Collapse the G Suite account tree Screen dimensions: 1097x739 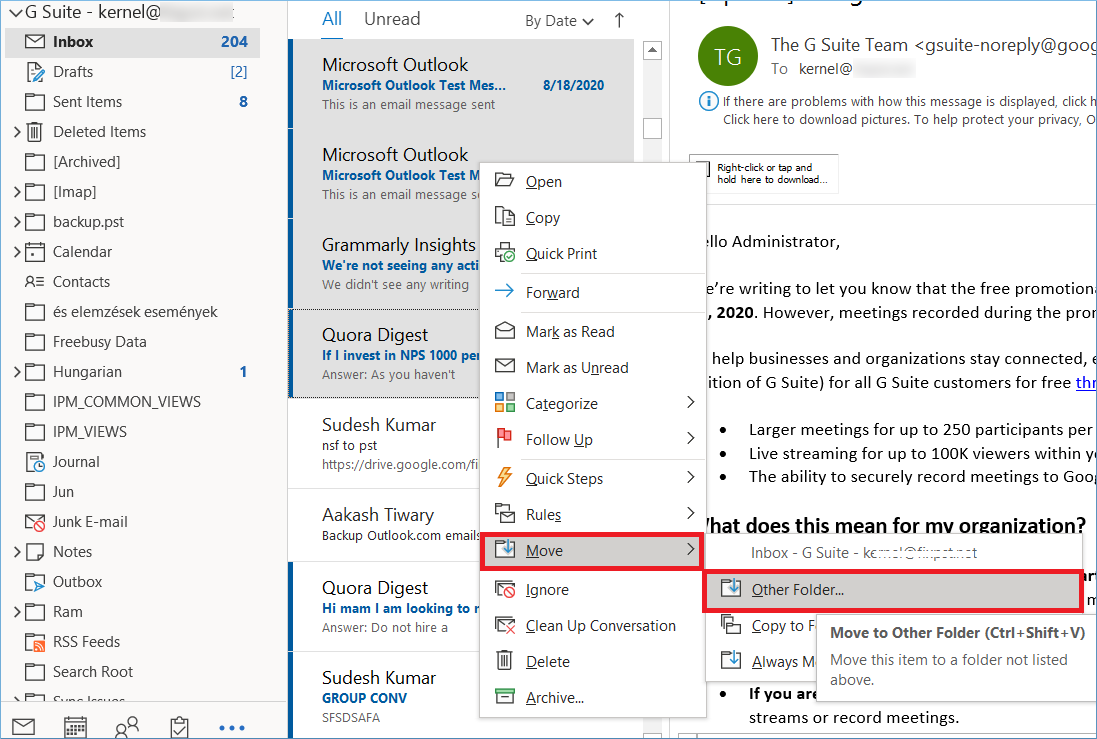pos(15,12)
